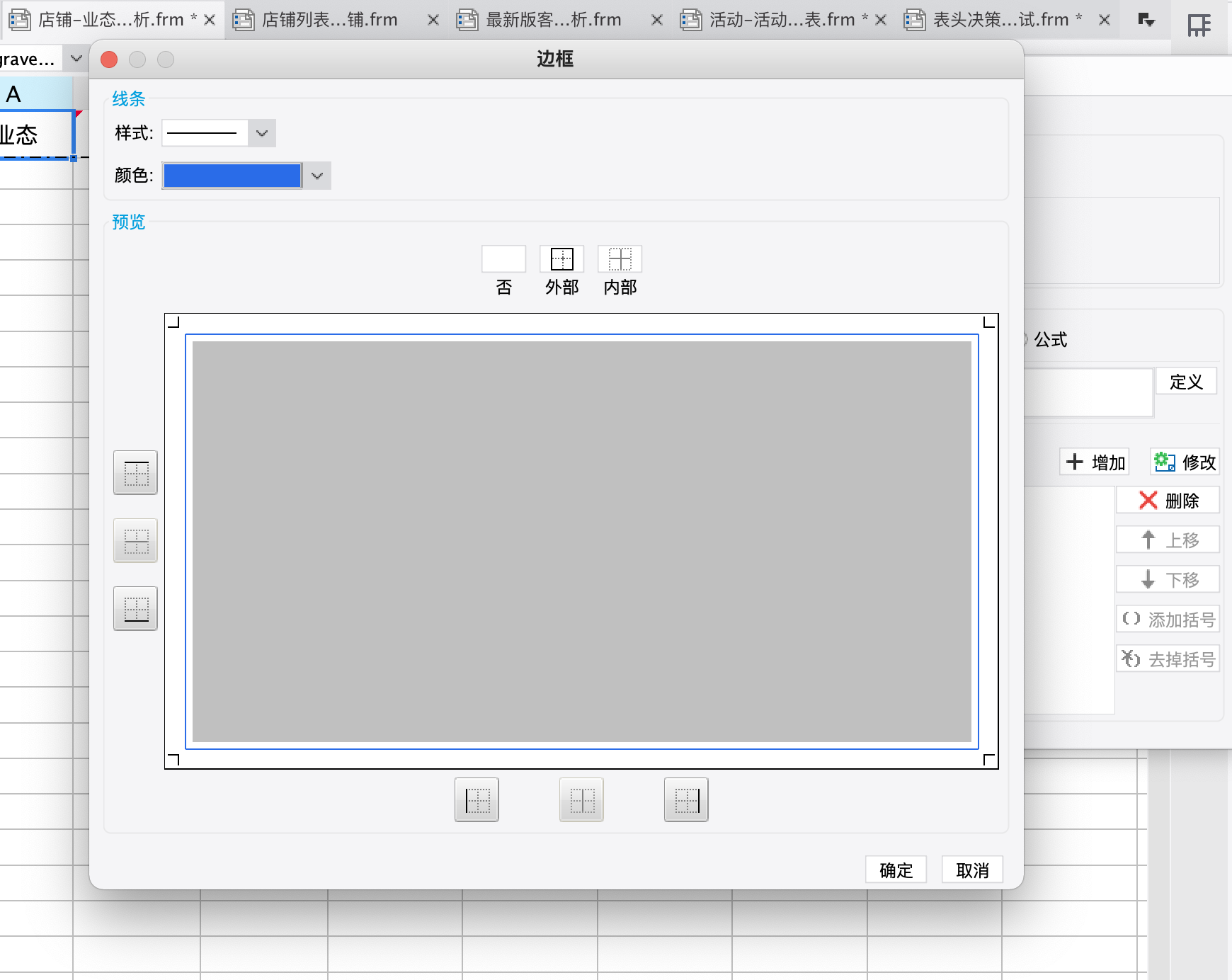Close the 活动-活动...表.frm tab
Image resolution: width=1232 pixels, height=980 pixels.
click(x=881, y=20)
